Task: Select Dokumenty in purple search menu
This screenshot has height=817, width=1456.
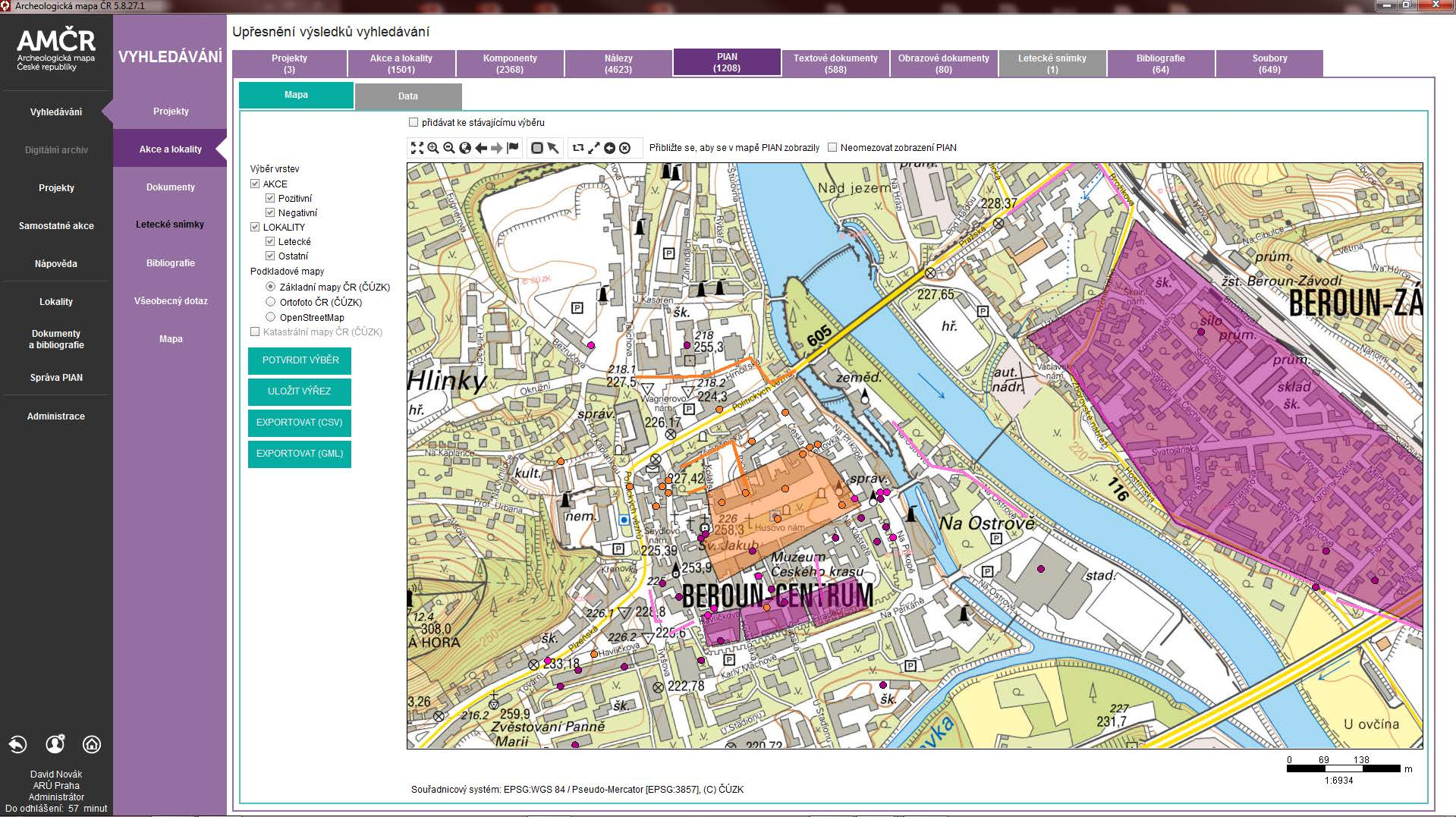Action: 171,187
